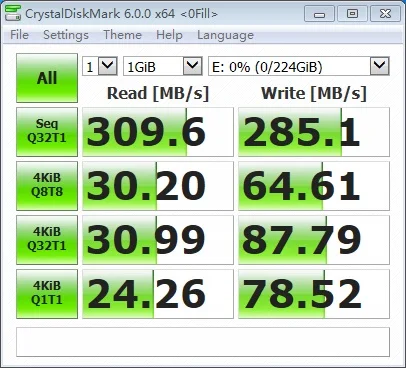
Task: Open the File menu
Action: click(19, 35)
